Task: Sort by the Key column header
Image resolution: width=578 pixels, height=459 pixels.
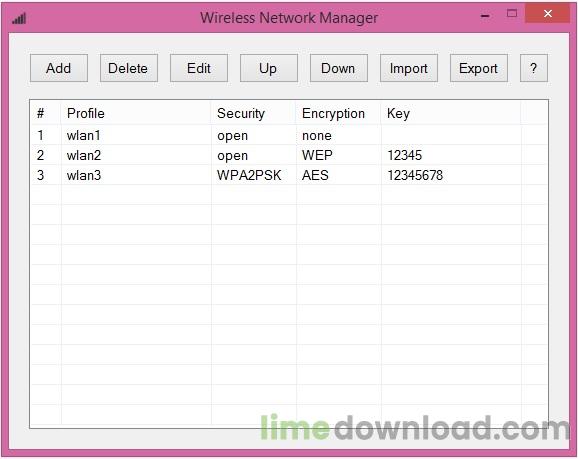Action: click(x=451, y=113)
